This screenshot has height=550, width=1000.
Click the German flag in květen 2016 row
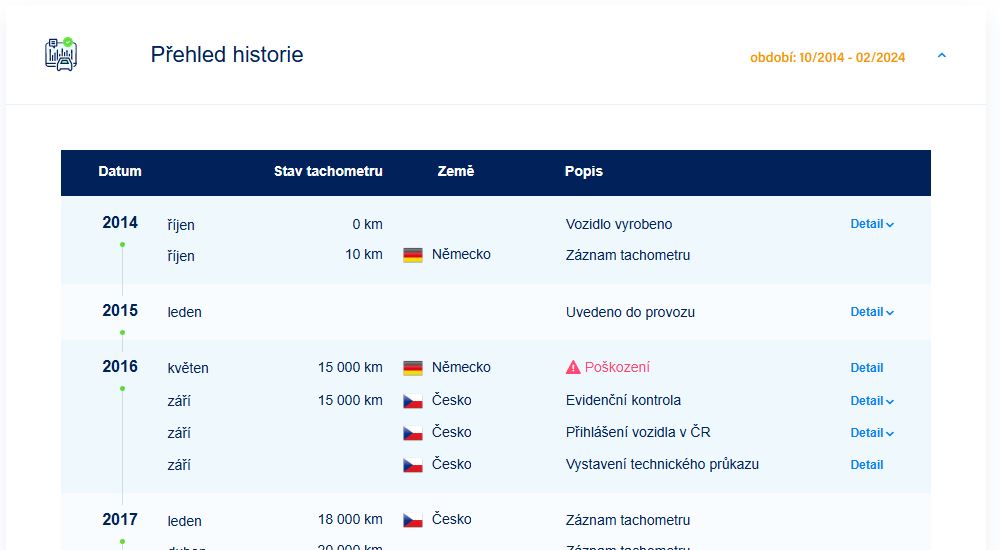413,368
